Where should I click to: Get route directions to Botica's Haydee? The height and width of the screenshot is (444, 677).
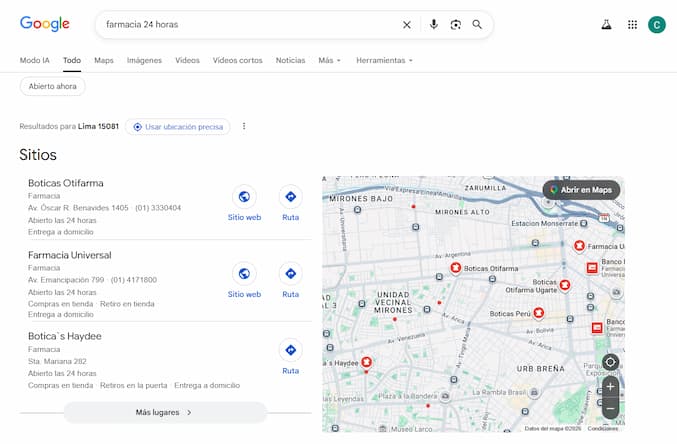(290, 351)
